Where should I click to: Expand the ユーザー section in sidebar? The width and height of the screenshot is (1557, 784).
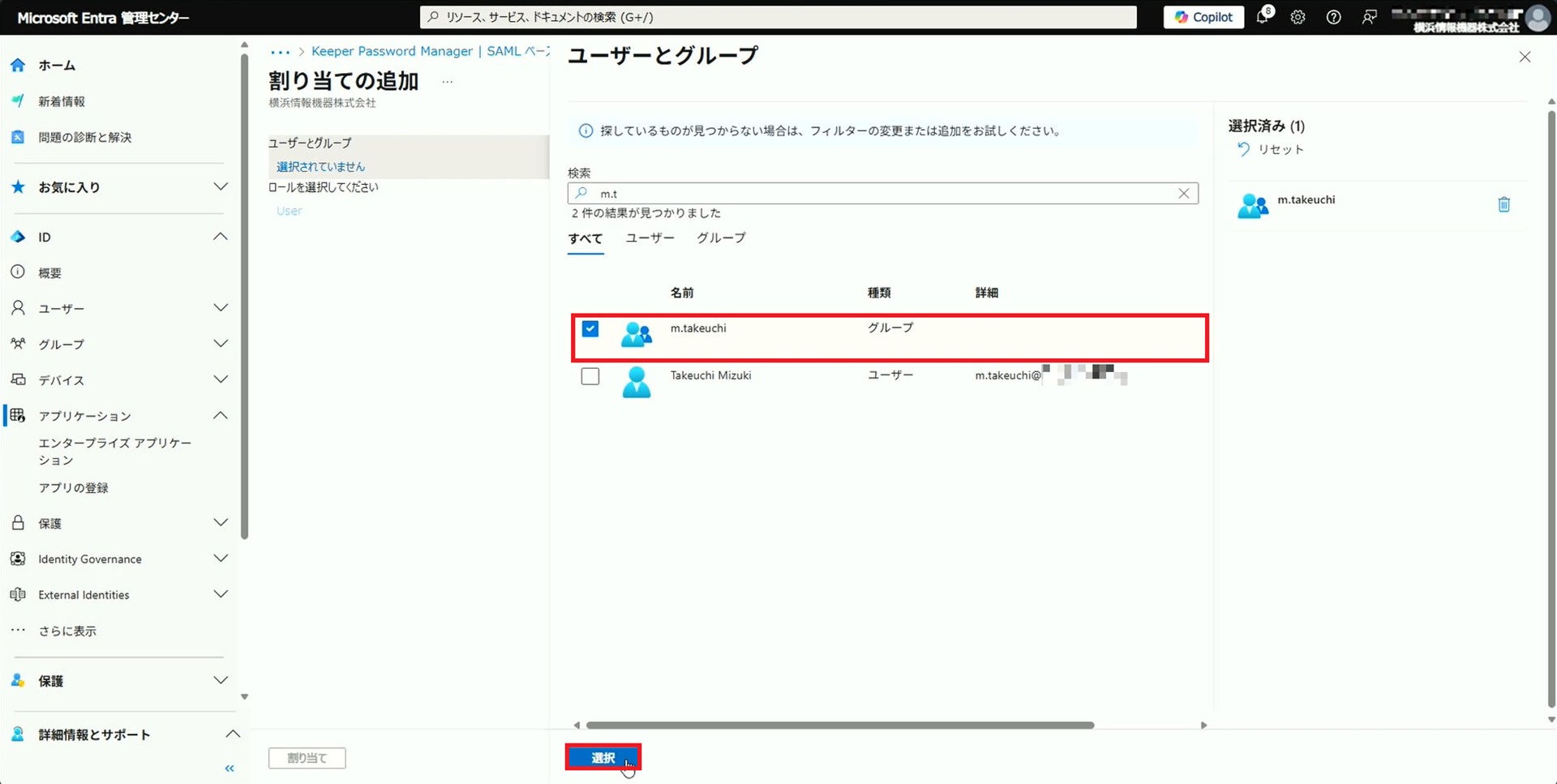coord(220,308)
